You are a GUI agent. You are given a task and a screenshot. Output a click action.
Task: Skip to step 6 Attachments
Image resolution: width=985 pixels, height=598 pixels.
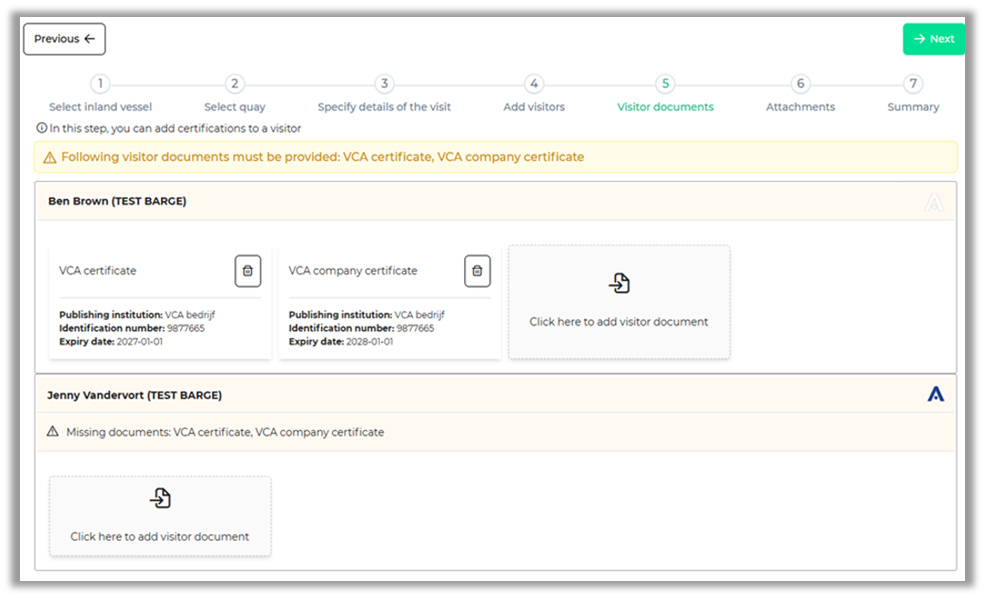pos(800,85)
